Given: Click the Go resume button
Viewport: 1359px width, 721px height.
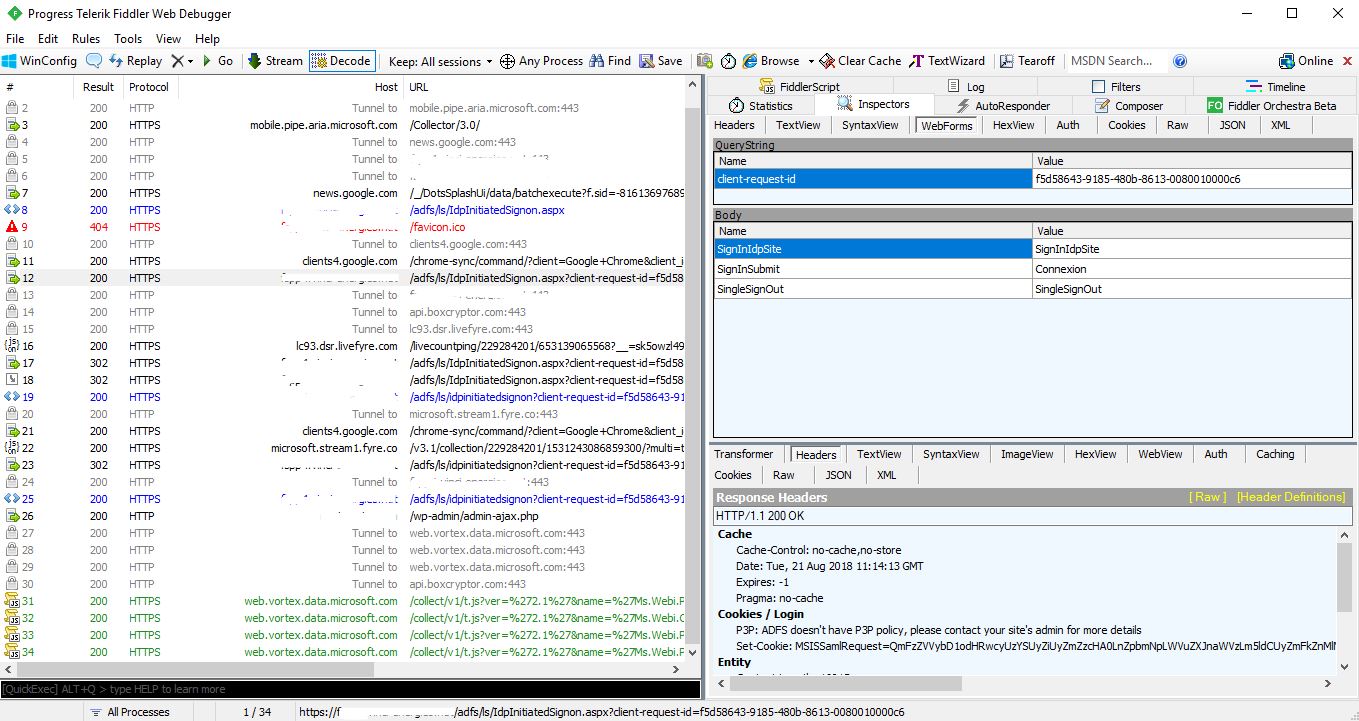Looking at the screenshot, I should [x=217, y=61].
